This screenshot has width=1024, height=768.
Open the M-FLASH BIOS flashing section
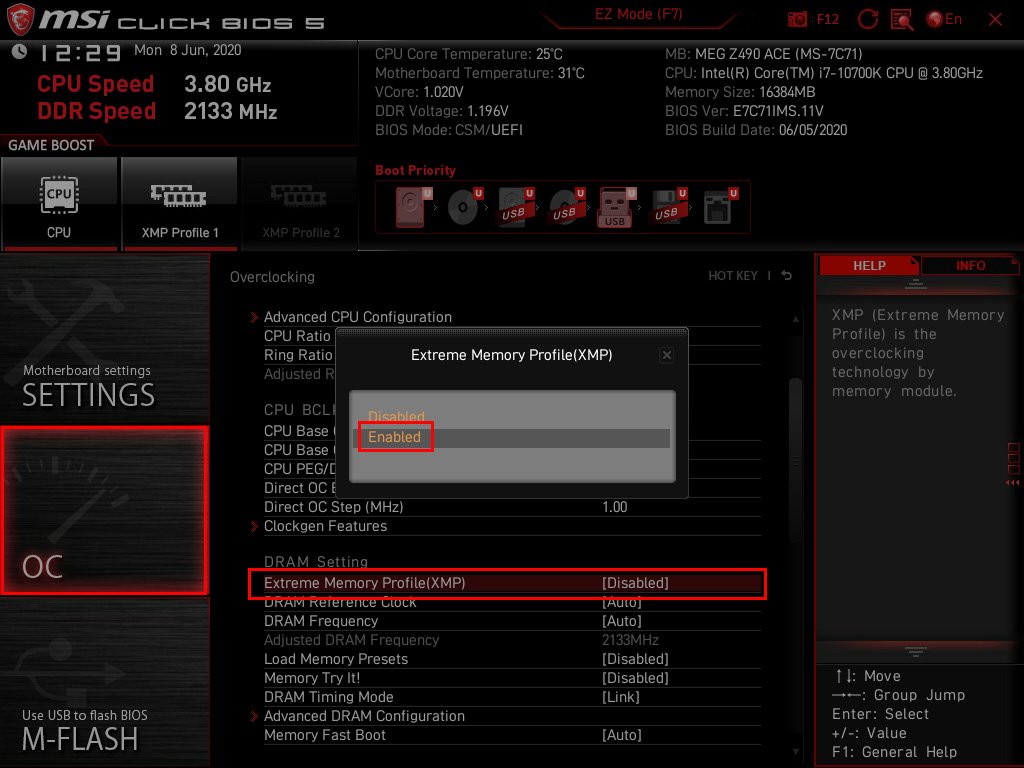104,681
